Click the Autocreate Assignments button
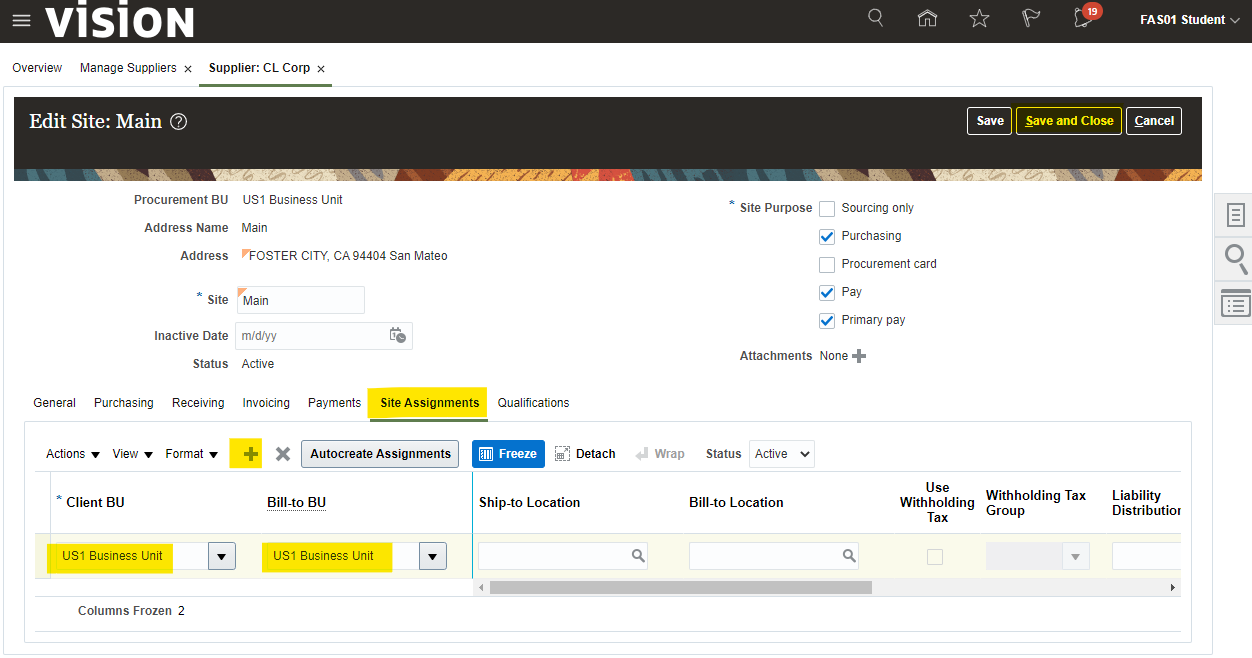Viewport: 1252px width, 658px height. [x=380, y=454]
